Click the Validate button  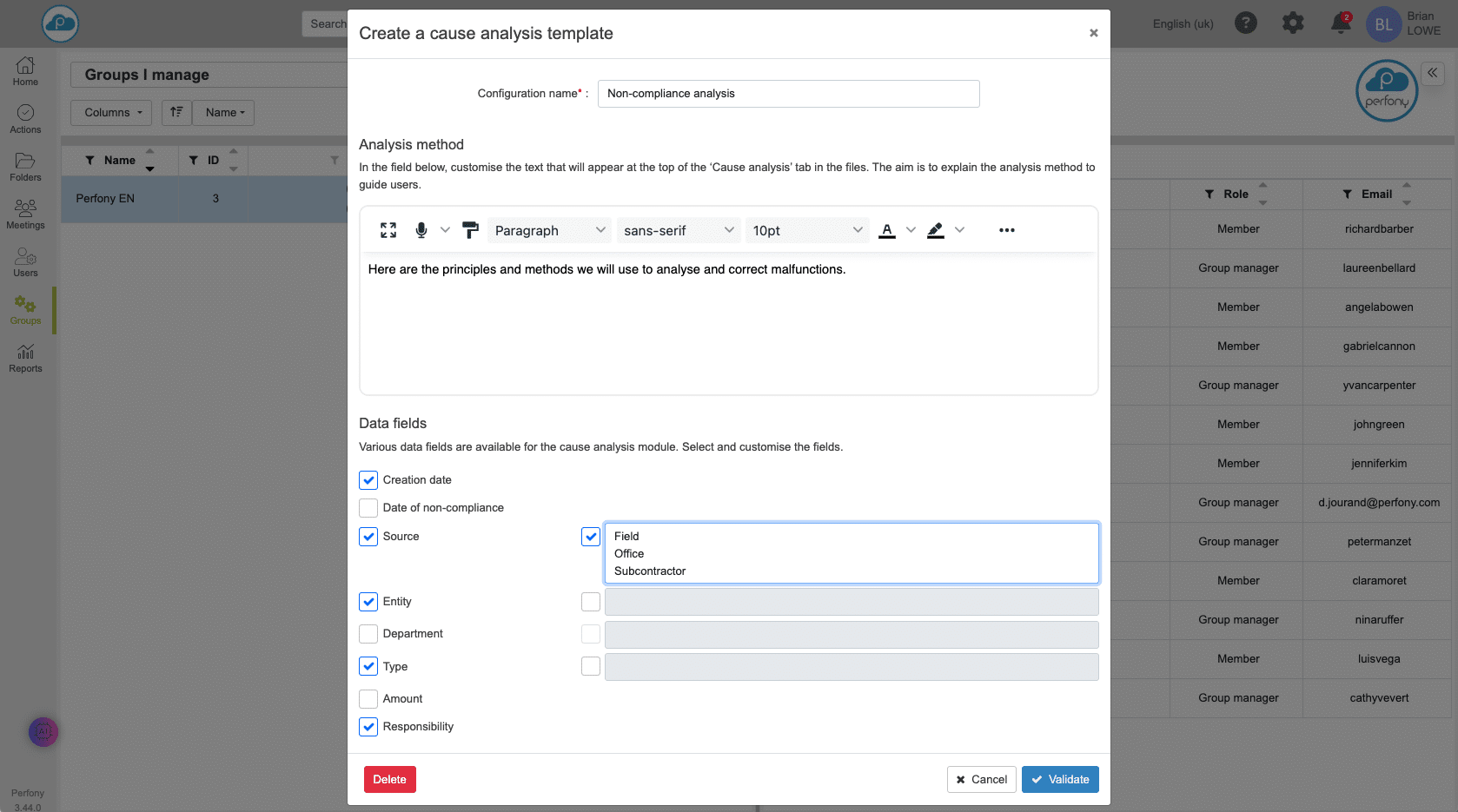pos(1060,779)
